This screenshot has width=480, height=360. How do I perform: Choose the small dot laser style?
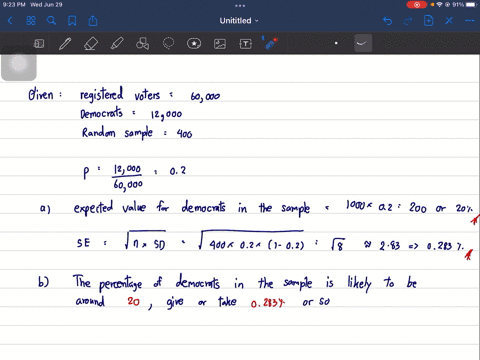coord(336,43)
